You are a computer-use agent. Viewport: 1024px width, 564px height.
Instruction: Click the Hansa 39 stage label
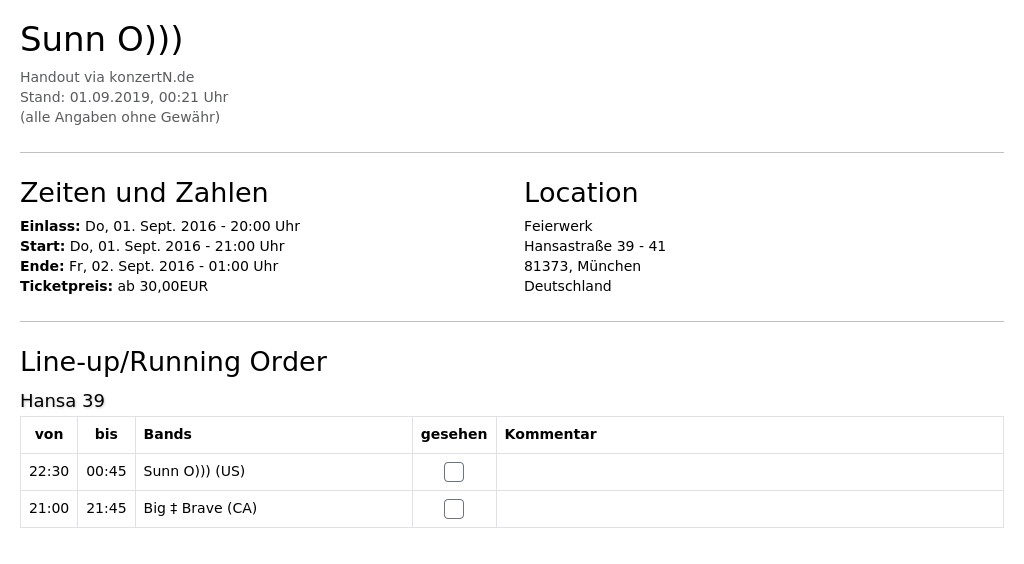point(63,401)
